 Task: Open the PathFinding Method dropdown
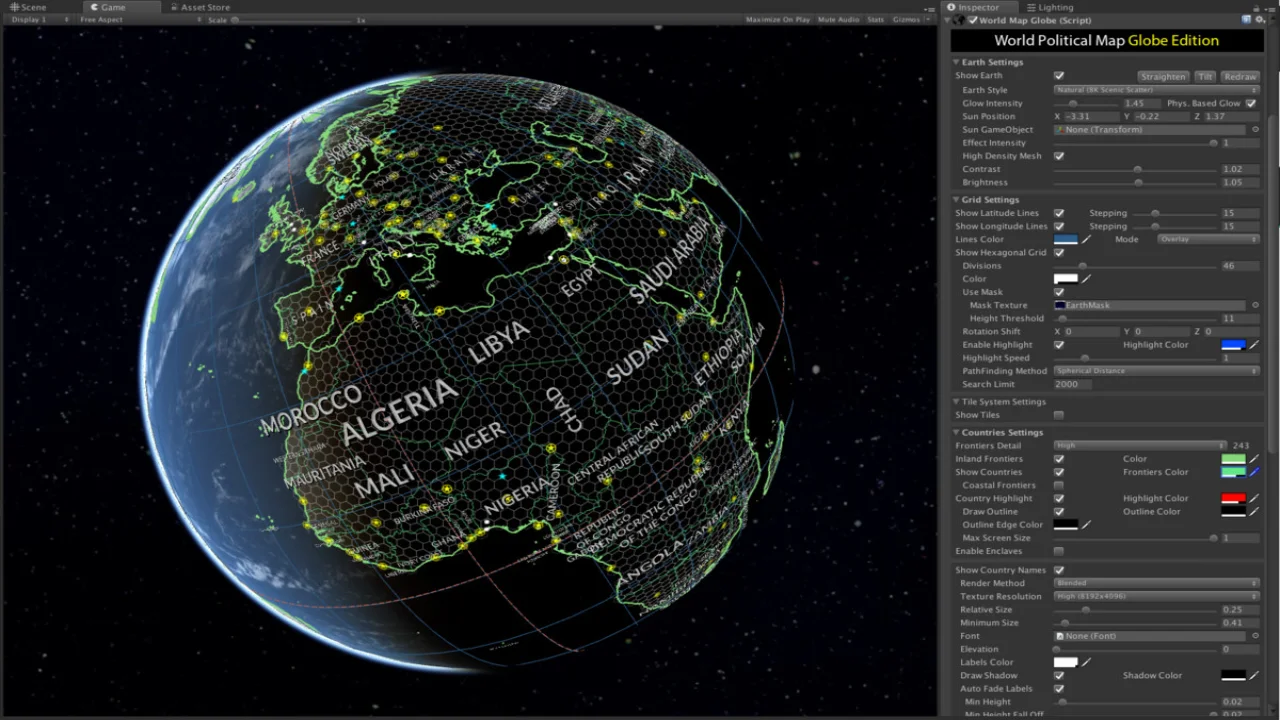[1156, 371]
